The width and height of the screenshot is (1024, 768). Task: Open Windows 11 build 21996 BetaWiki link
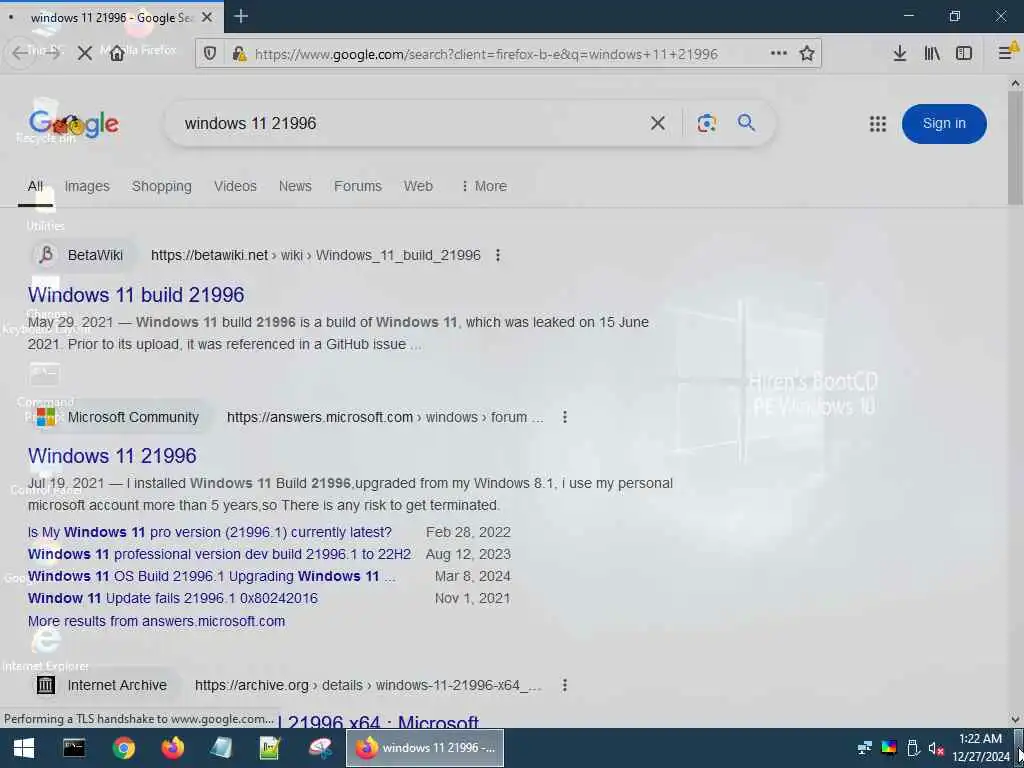[136, 295]
